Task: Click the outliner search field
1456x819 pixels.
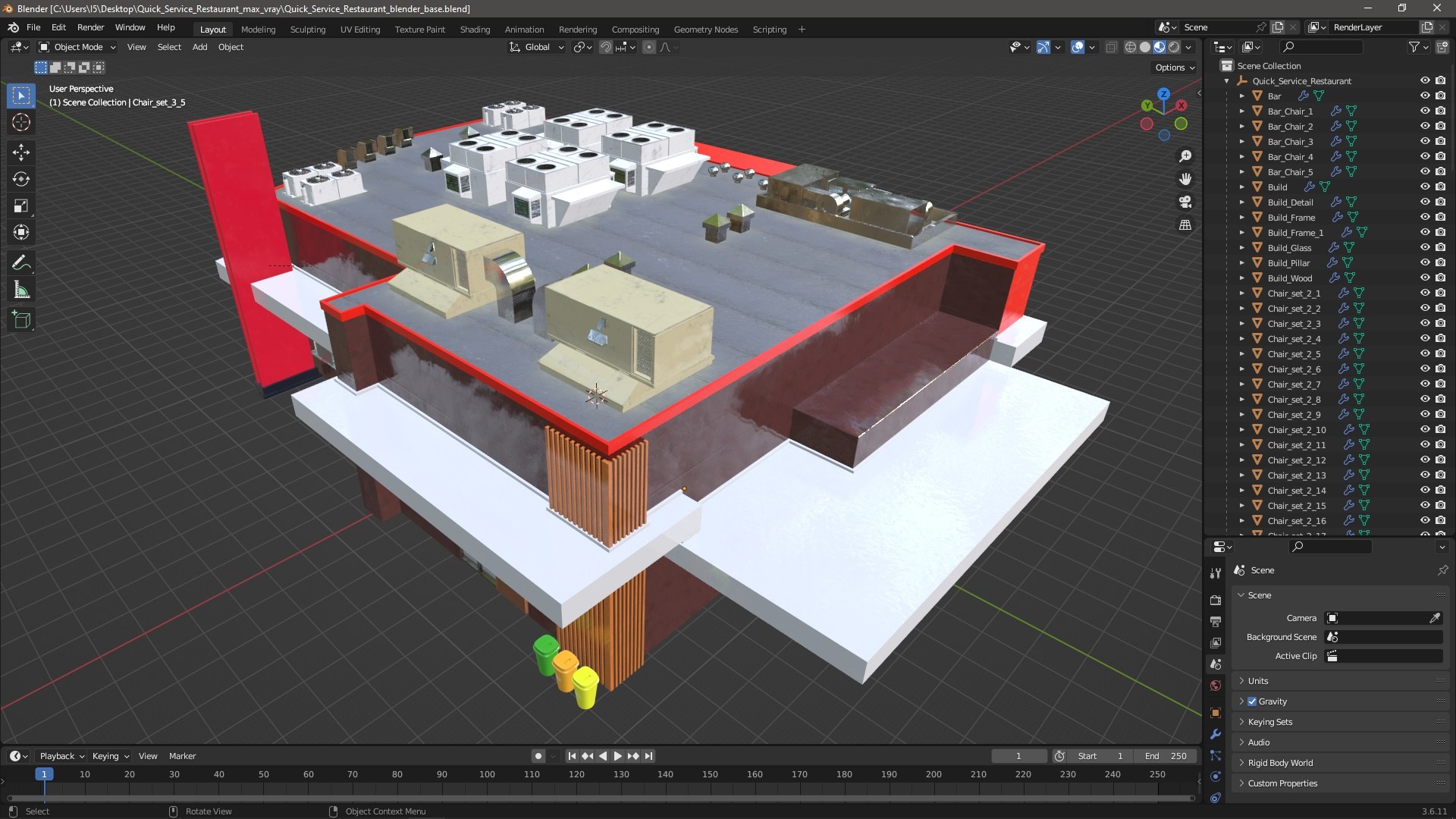Action: pos(1321,47)
